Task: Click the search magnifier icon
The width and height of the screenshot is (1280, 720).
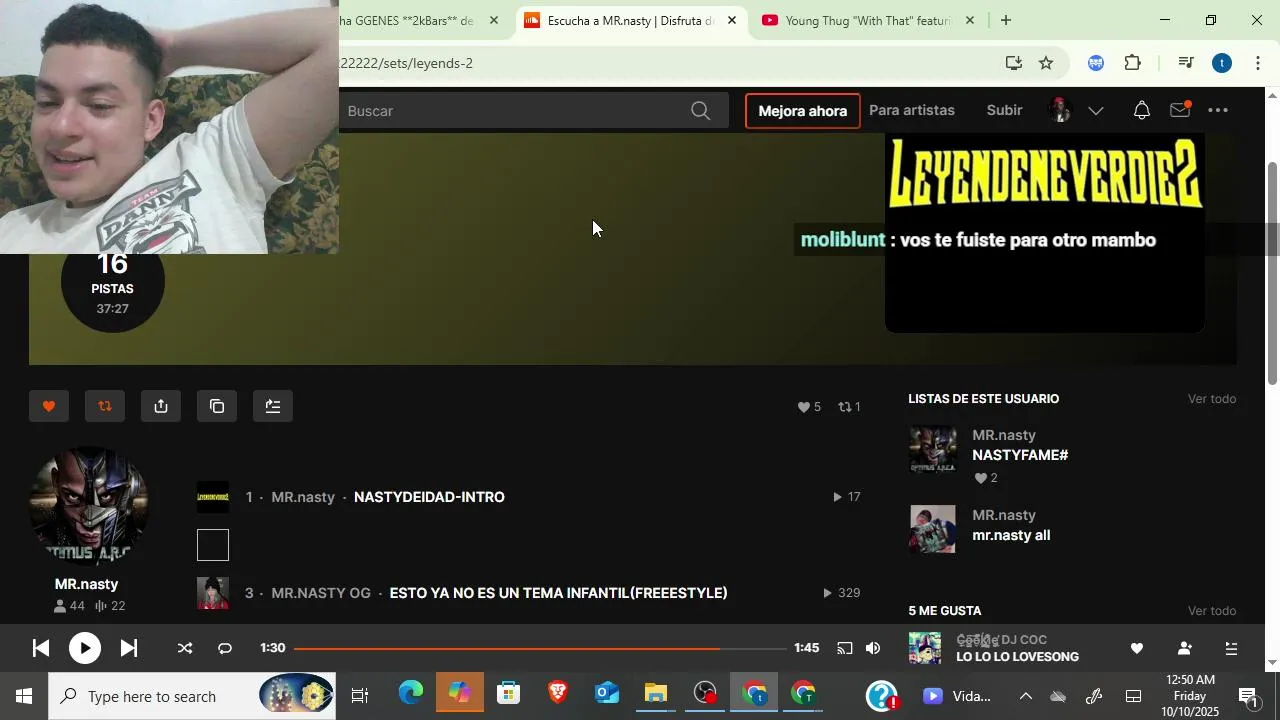Action: click(x=701, y=111)
